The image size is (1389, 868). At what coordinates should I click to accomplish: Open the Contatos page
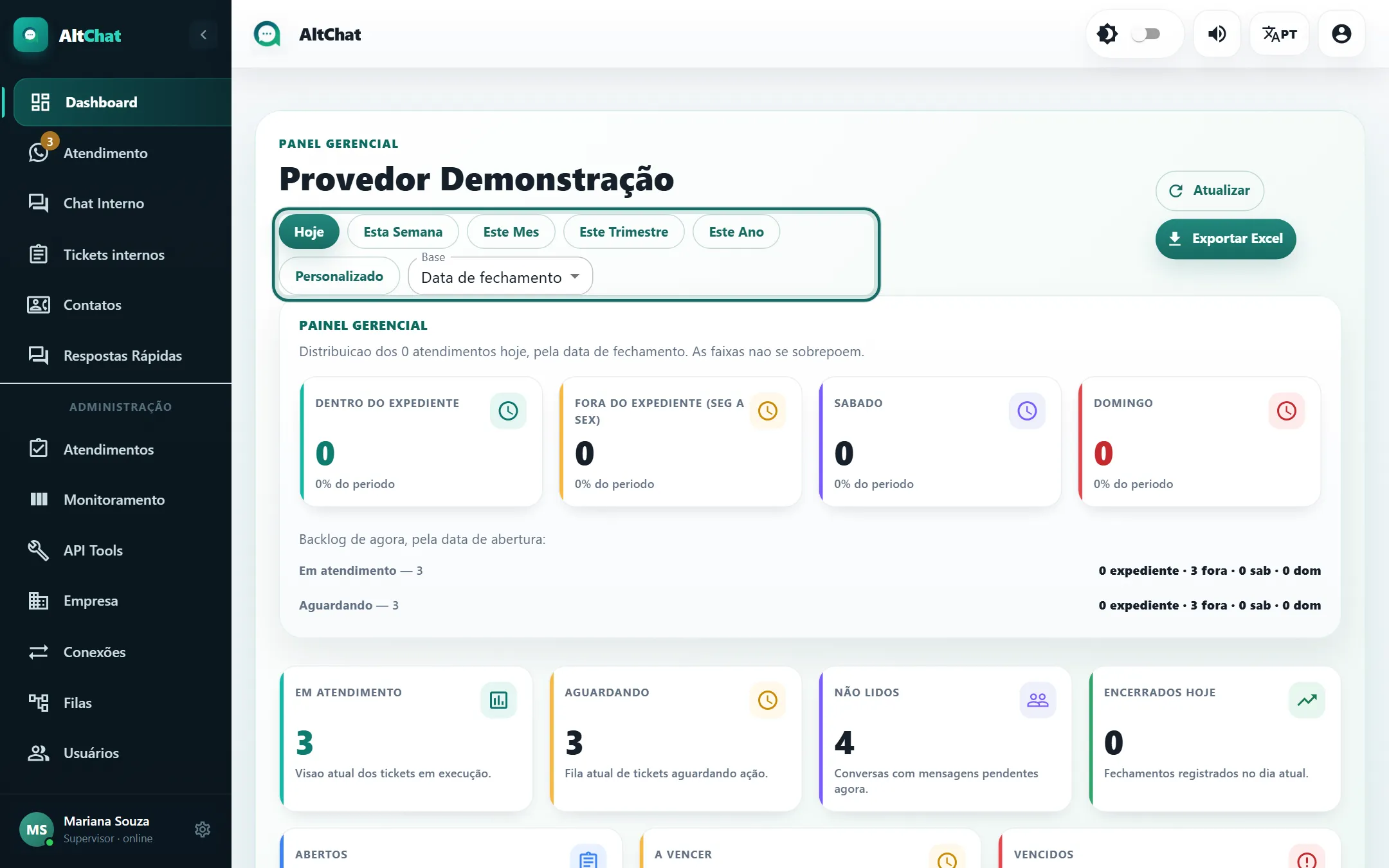[x=116, y=305]
